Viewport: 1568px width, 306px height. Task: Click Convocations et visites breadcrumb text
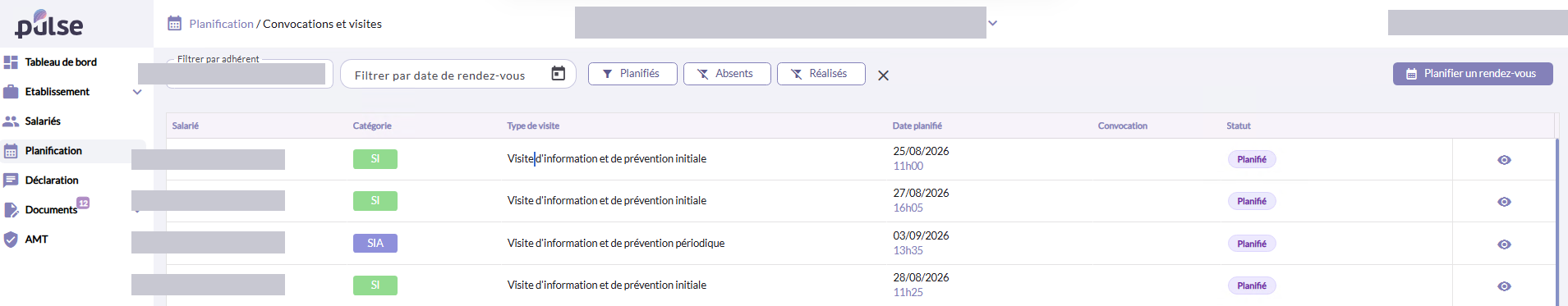click(x=322, y=24)
